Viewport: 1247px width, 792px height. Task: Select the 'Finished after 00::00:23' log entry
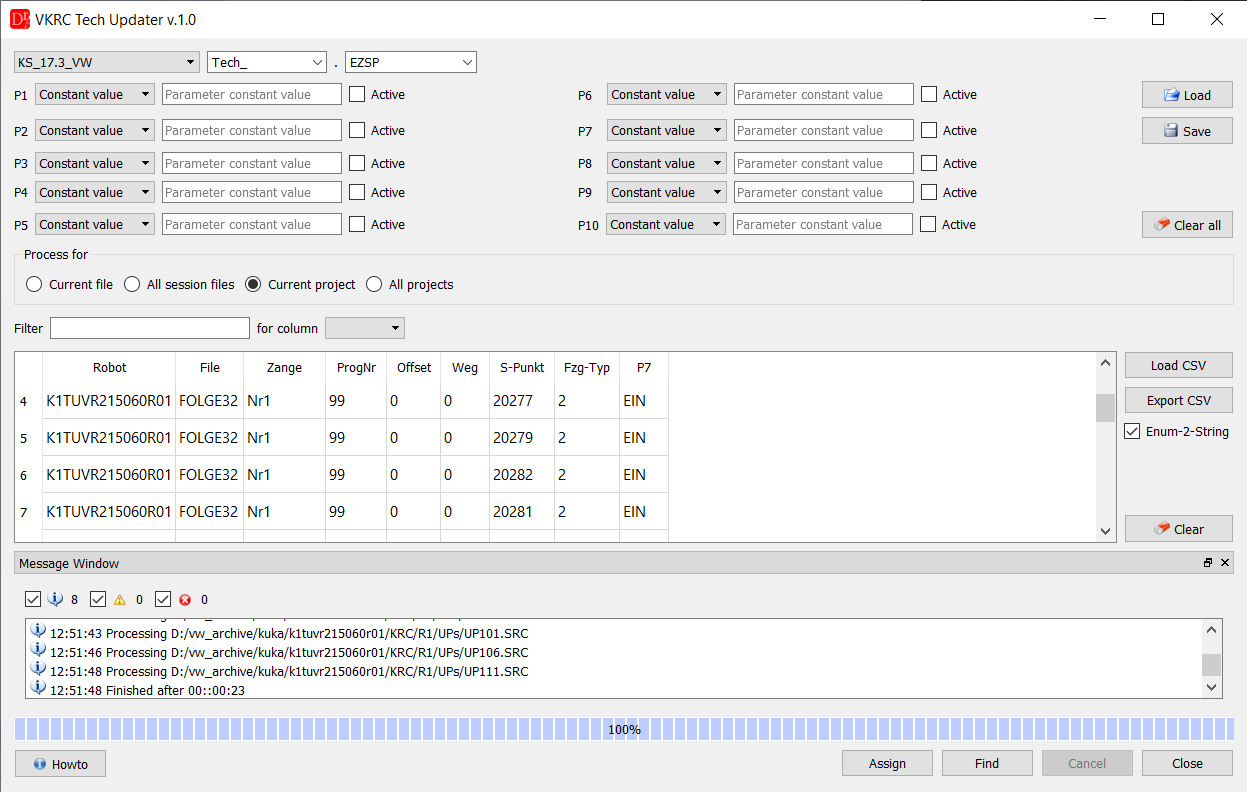coord(148,690)
